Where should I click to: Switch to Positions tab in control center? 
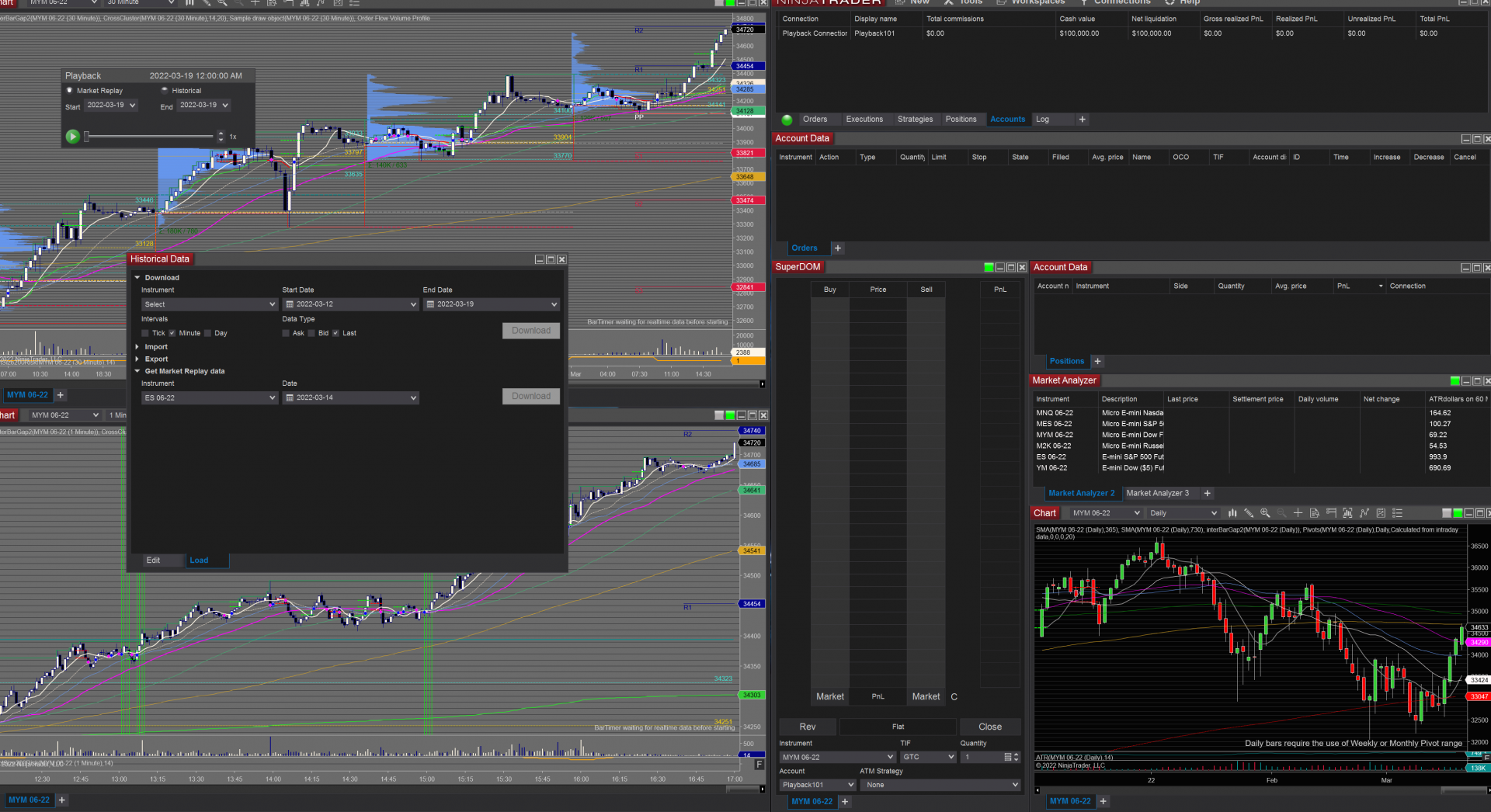pos(961,120)
